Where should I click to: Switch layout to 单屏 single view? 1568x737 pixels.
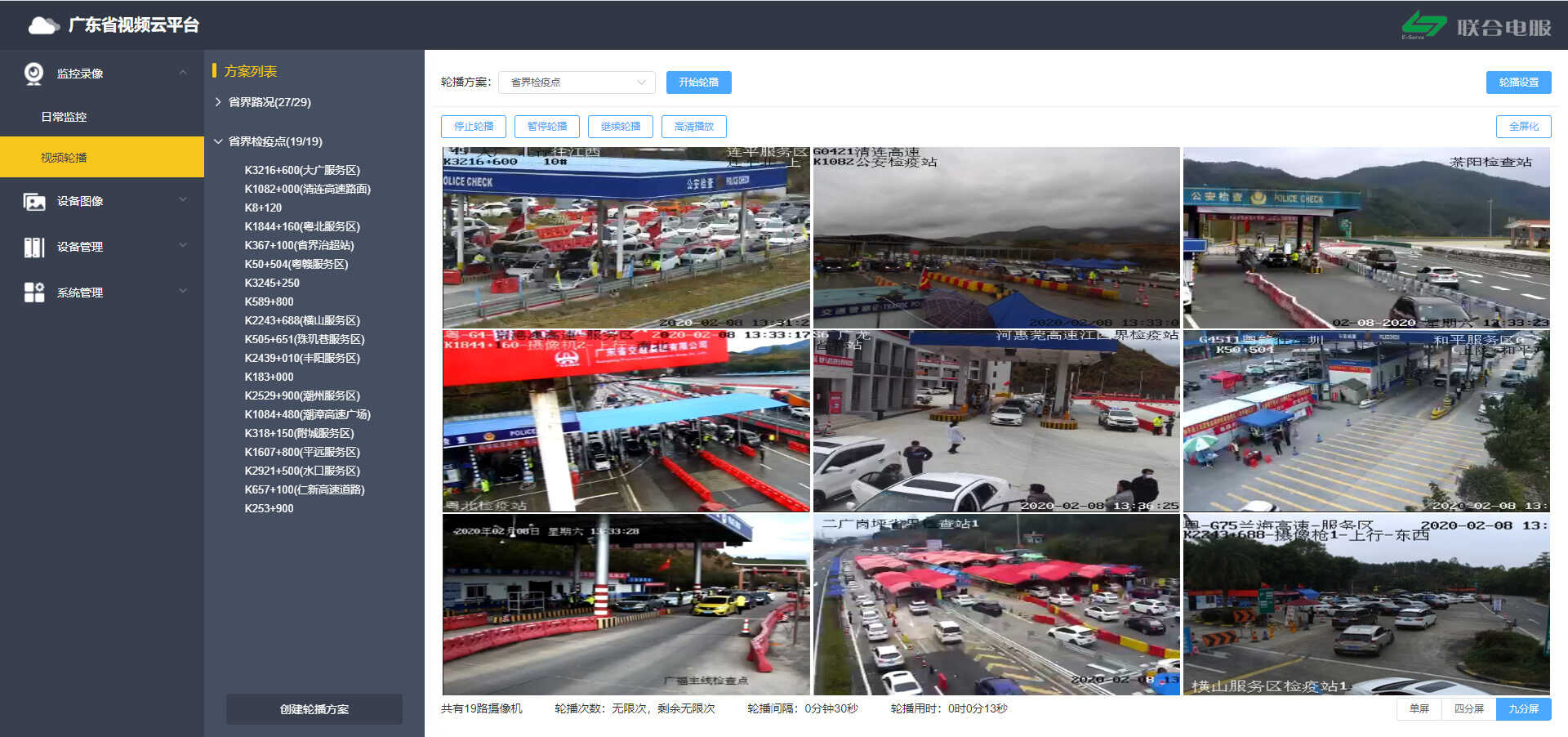coord(1419,709)
